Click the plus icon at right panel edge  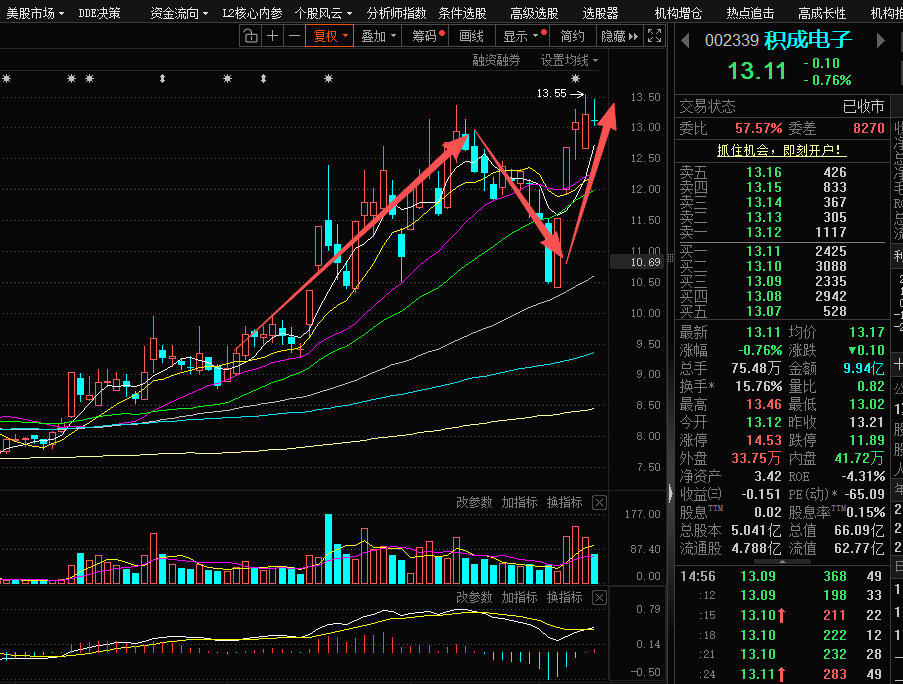pos(898,364)
